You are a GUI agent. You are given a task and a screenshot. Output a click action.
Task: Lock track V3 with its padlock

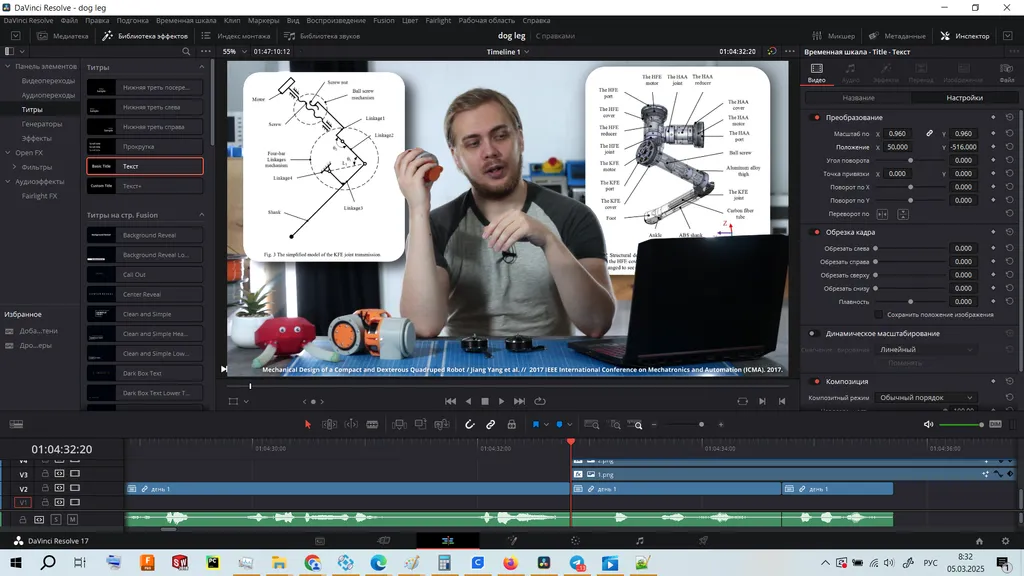(45, 473)
